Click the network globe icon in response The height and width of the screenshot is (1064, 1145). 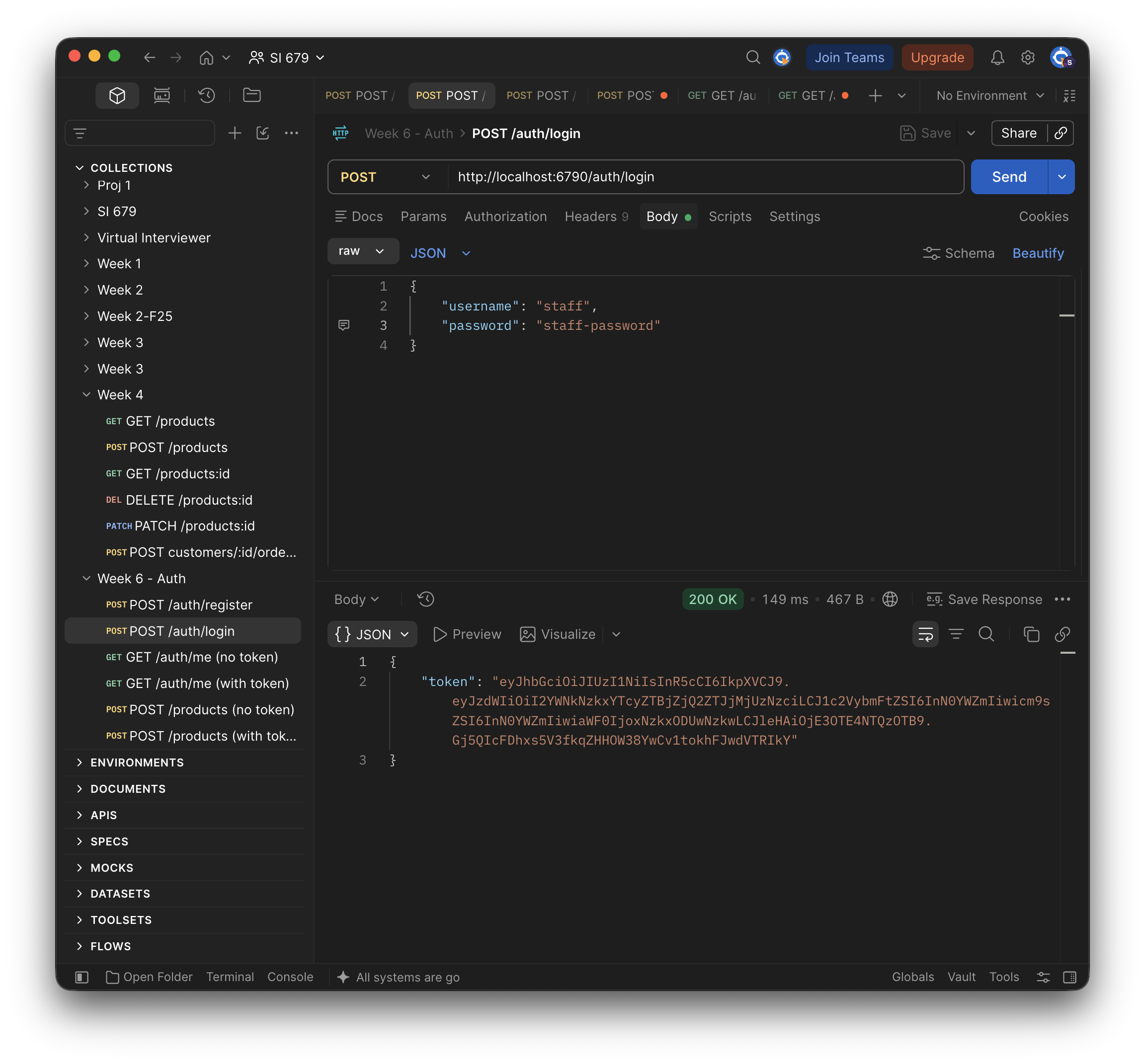tap(890, 600)
